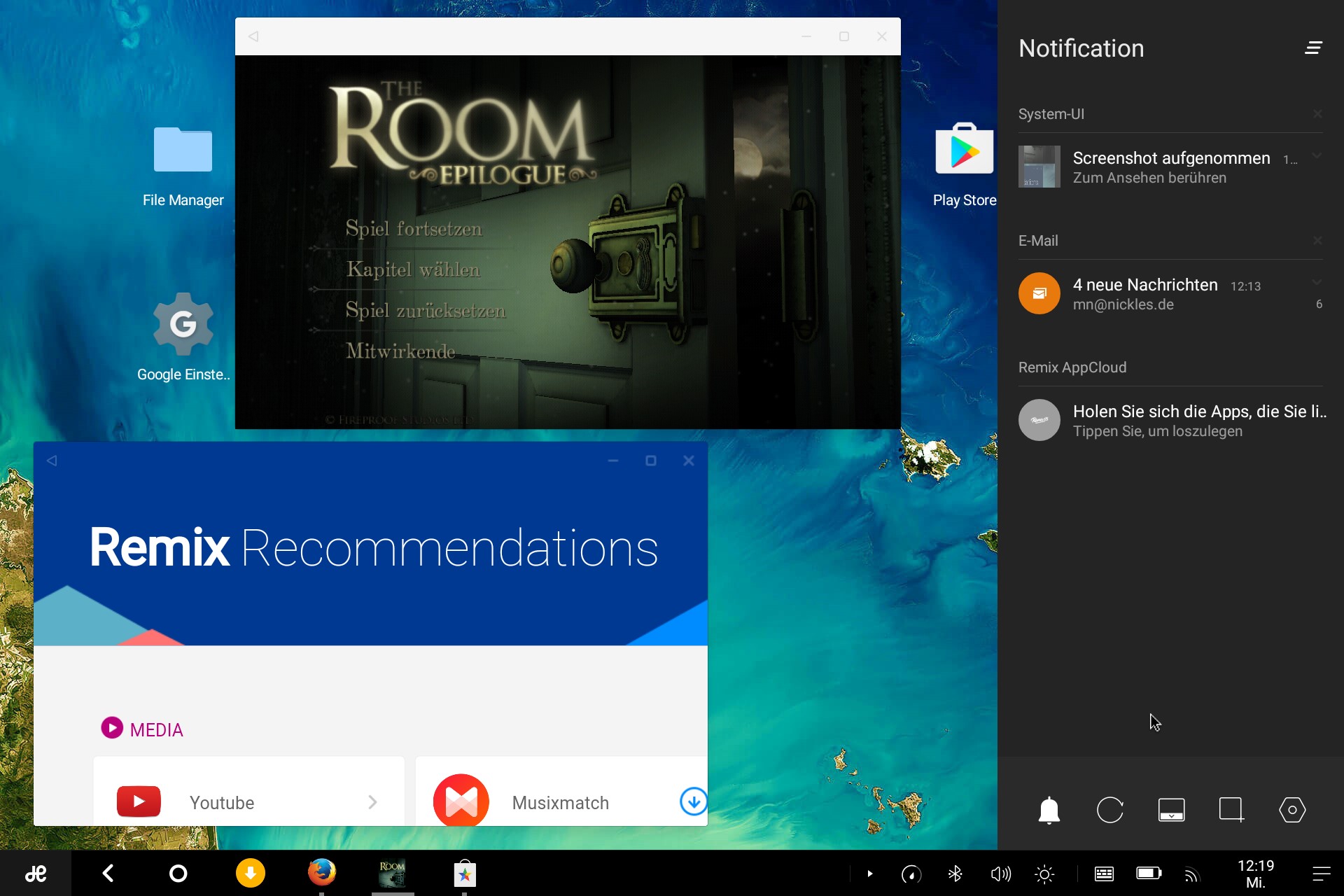Select Spiel zurücksetzen in The Room
The height and width of the screenshot is (896, 1344).
tap(426, 310)
